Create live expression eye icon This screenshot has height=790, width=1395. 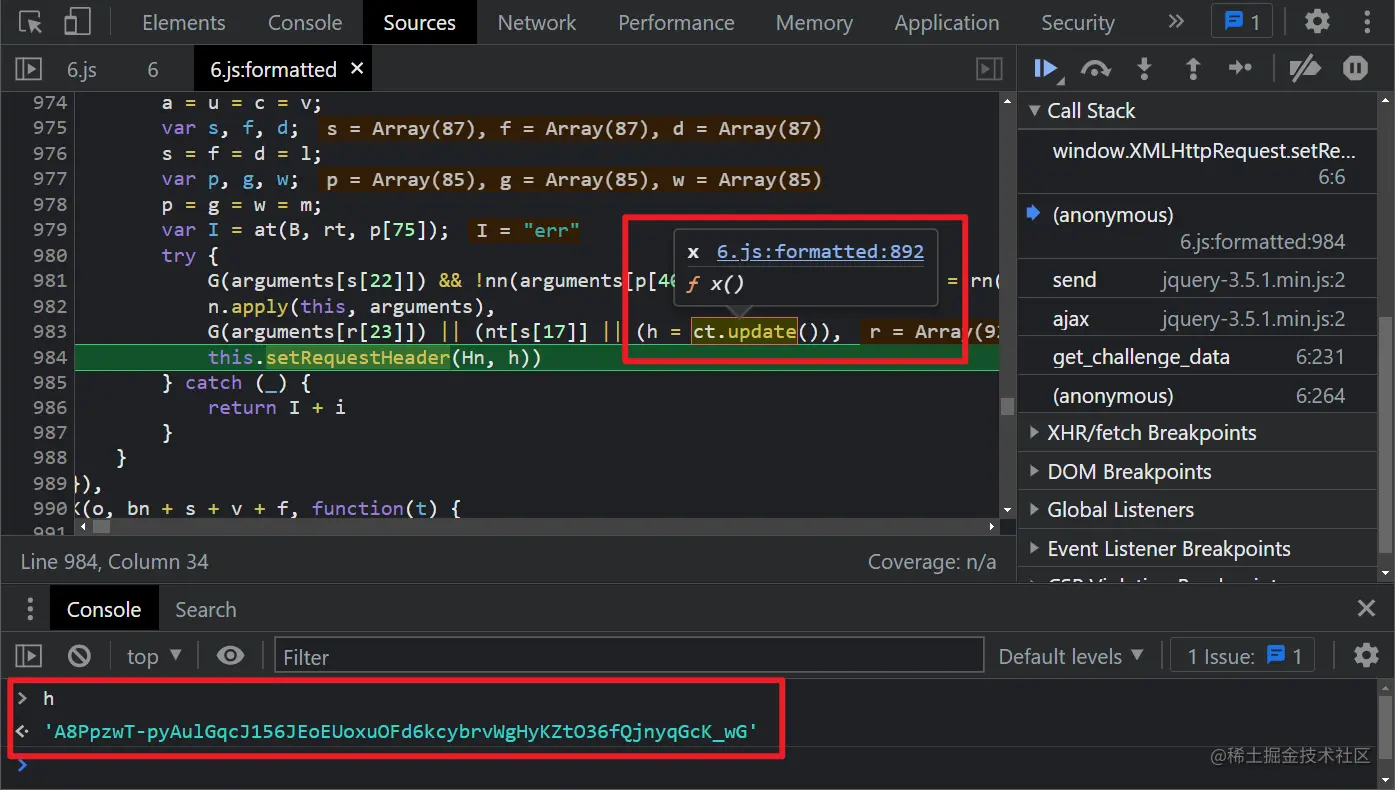tap(231, 656)
